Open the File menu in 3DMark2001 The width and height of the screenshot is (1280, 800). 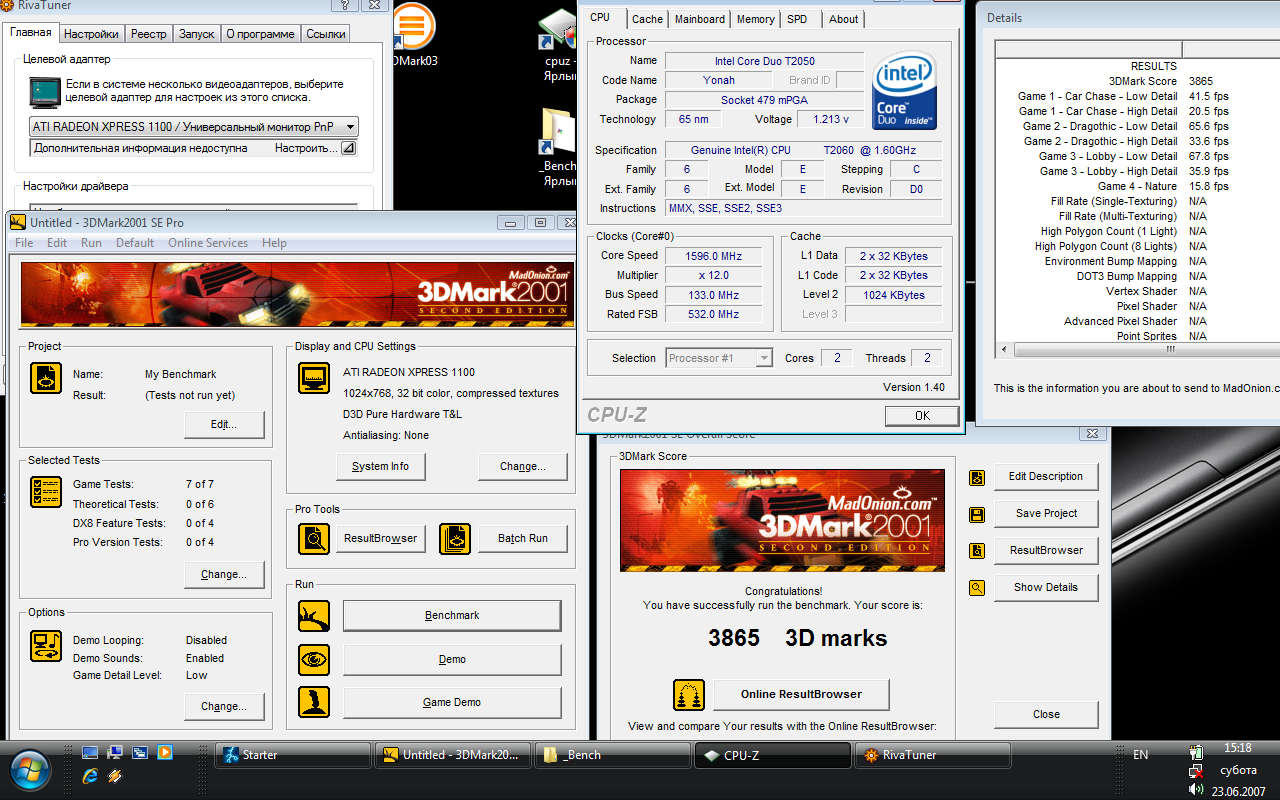point(24,243)
